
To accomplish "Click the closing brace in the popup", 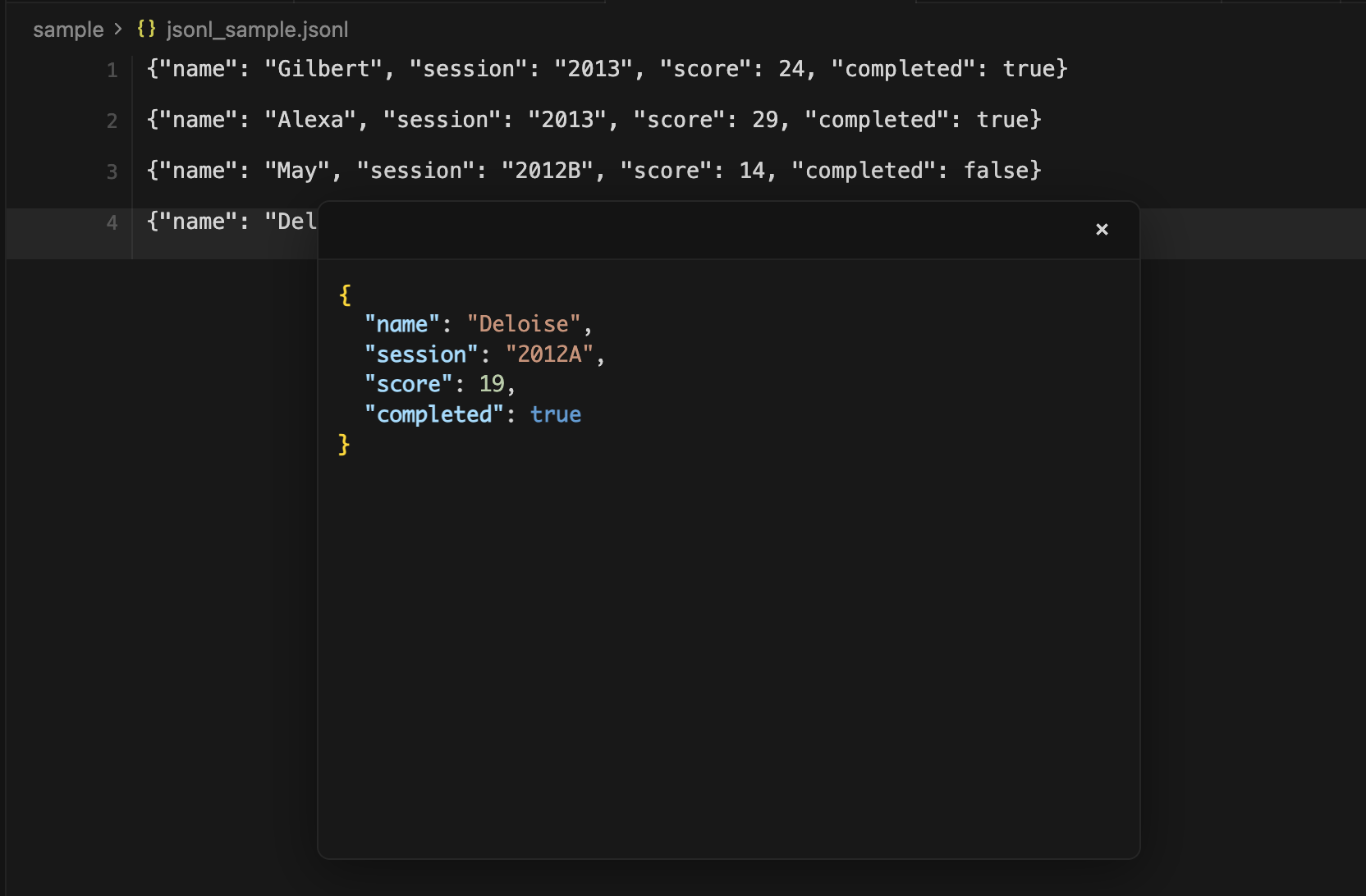I will tap(342, 444).
